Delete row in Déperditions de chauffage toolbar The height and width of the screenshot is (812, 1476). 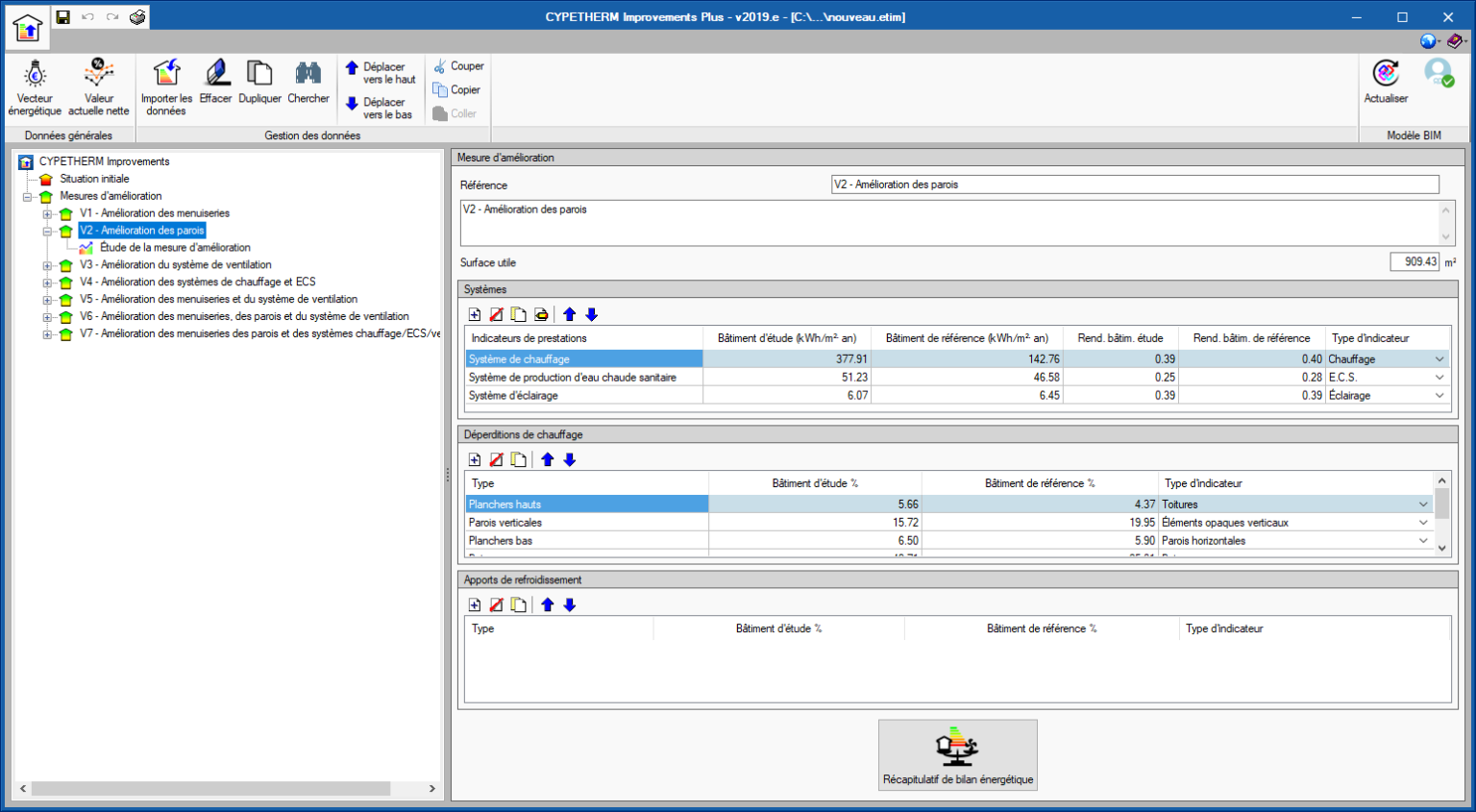click(497, 459)
